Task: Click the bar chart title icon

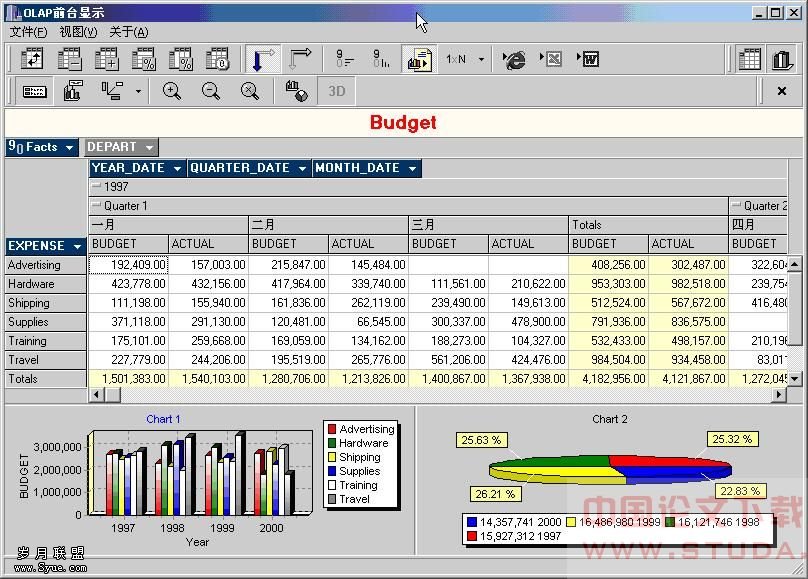Action: click(73, 91)
